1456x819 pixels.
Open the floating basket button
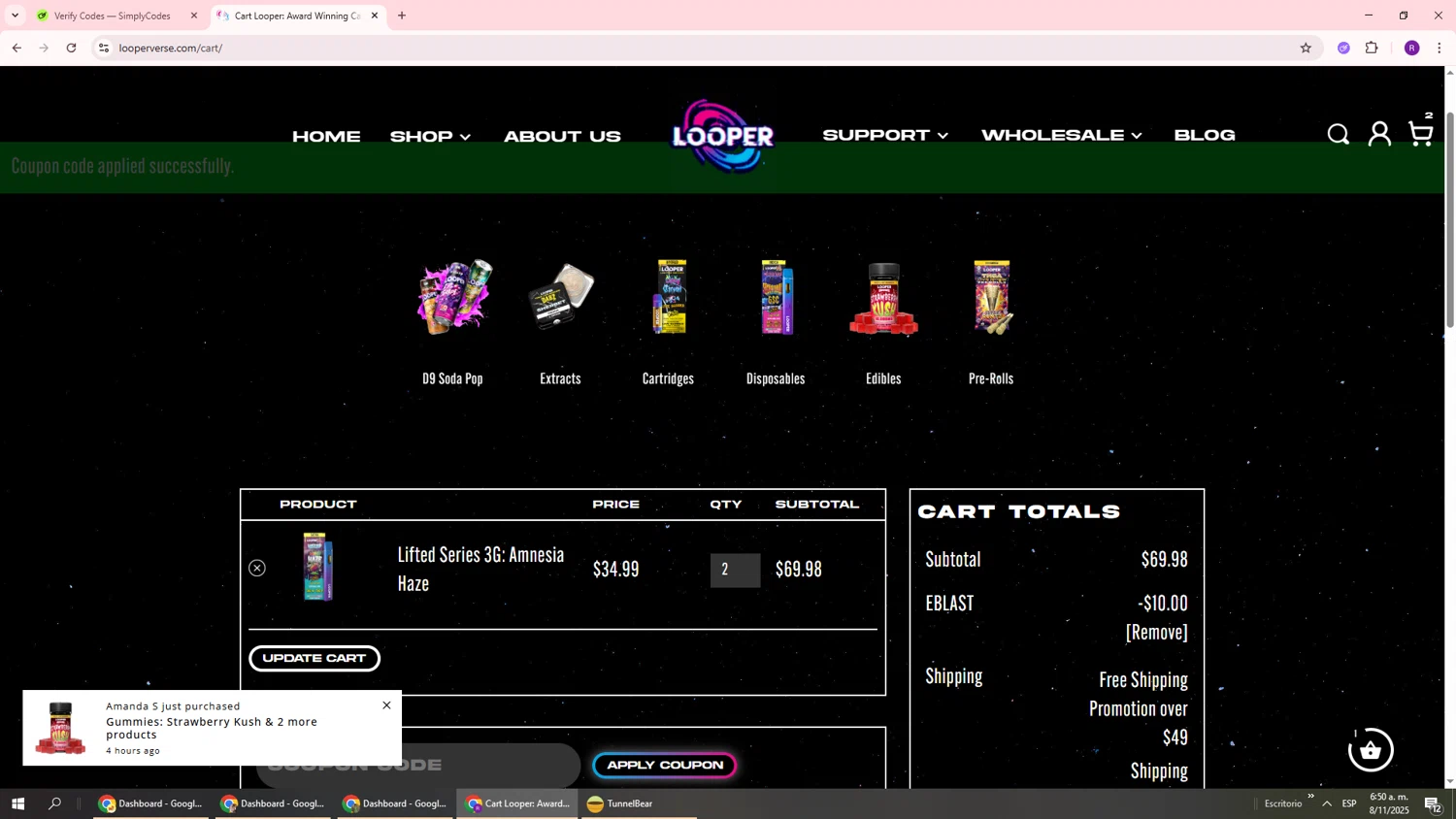click(x=1371, y=750)
